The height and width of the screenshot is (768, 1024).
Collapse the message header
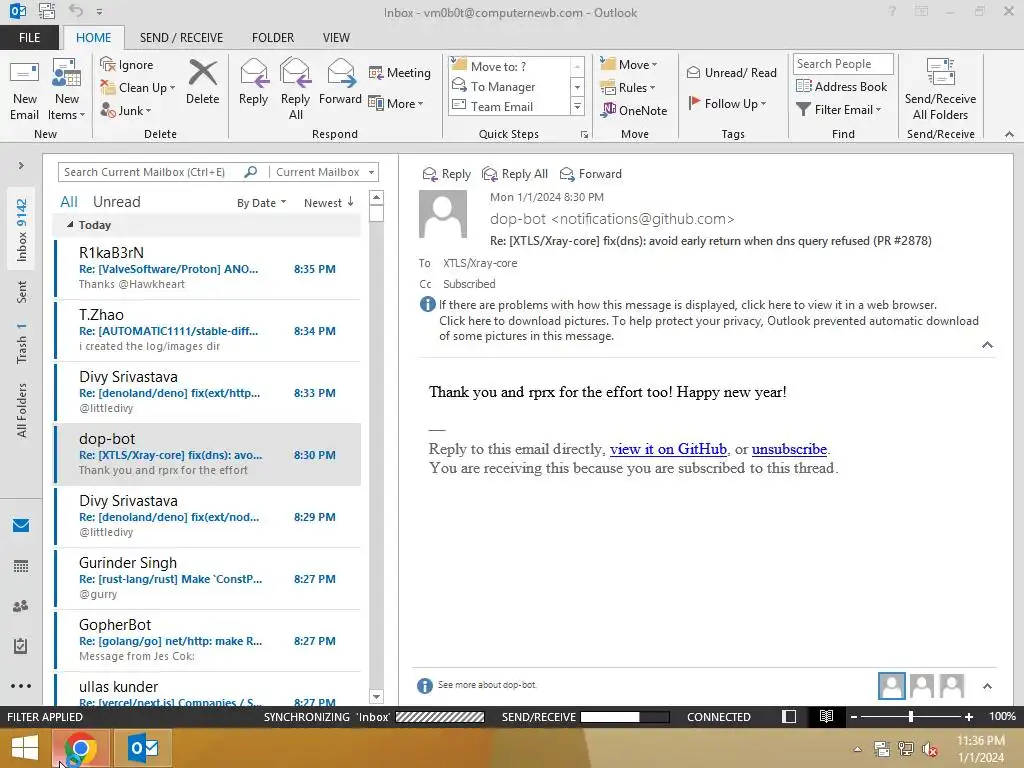coord(987,345)
